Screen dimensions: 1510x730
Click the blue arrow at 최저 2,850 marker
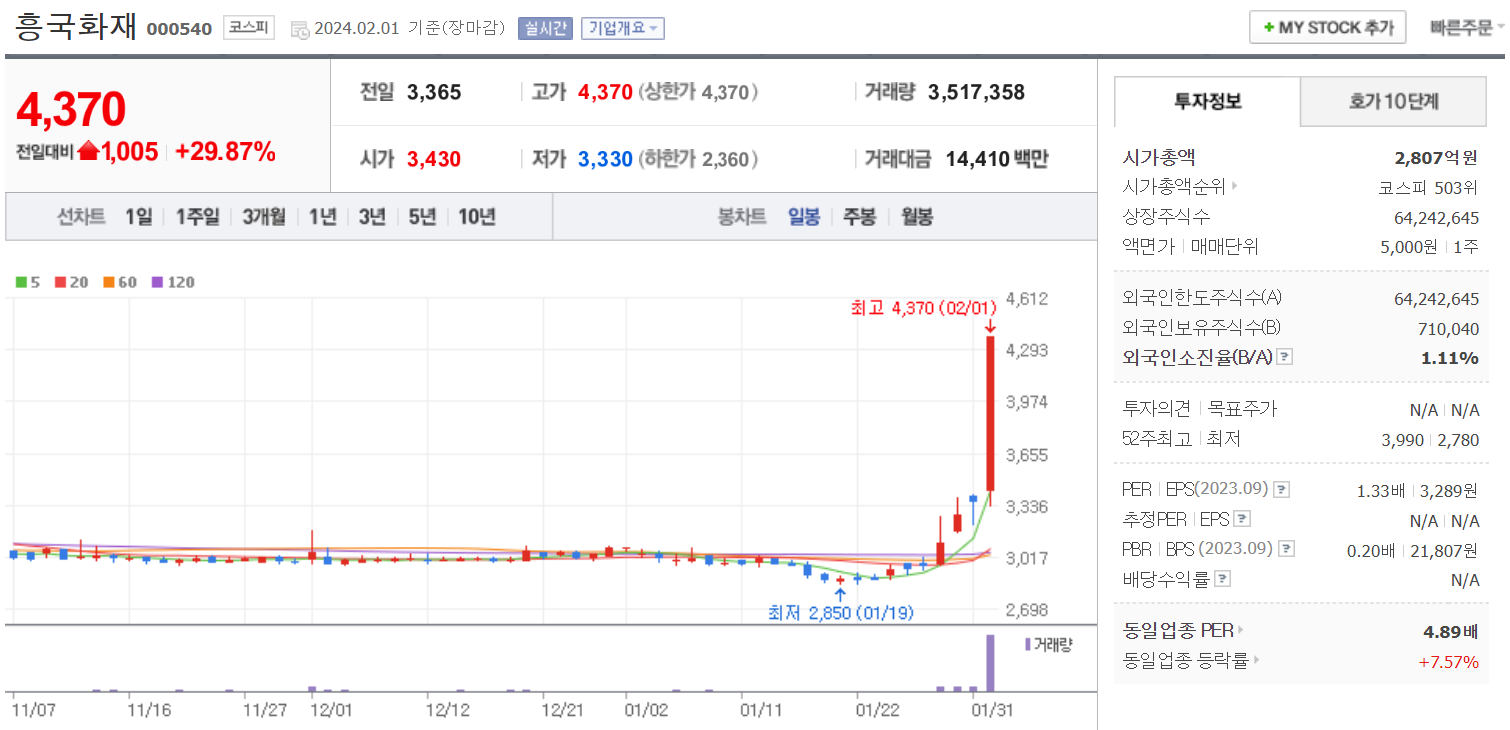[840, 593]
